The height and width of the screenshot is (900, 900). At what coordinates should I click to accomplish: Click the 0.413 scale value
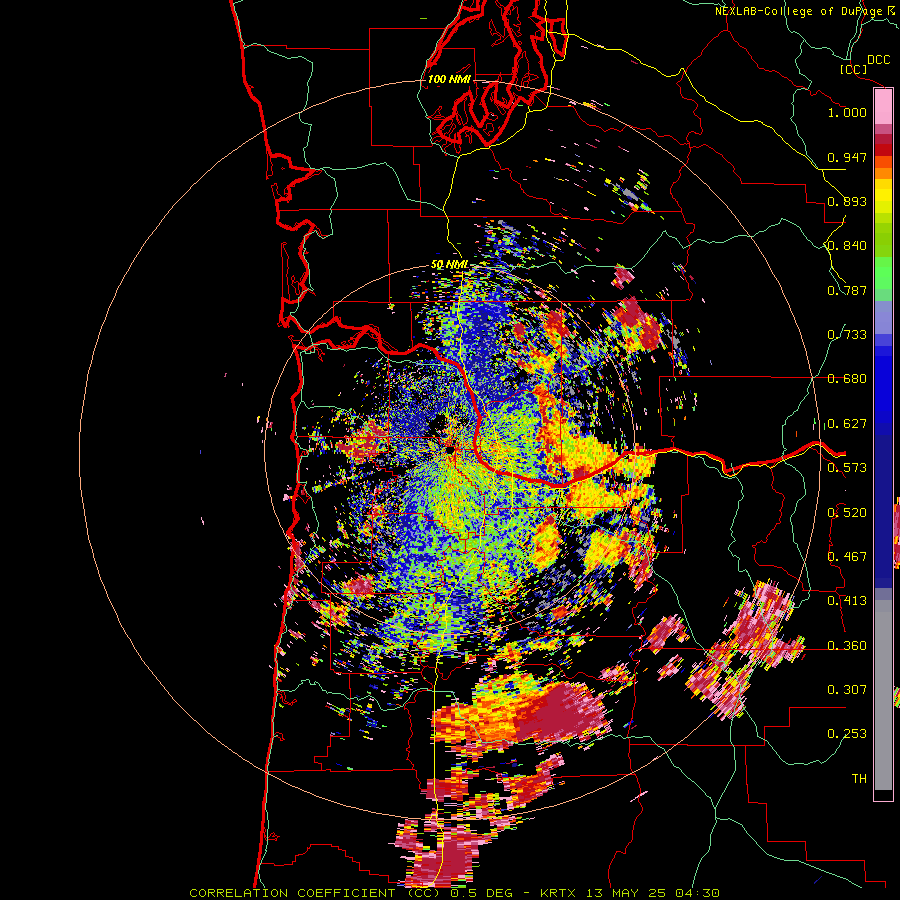(x=847, y=601)
